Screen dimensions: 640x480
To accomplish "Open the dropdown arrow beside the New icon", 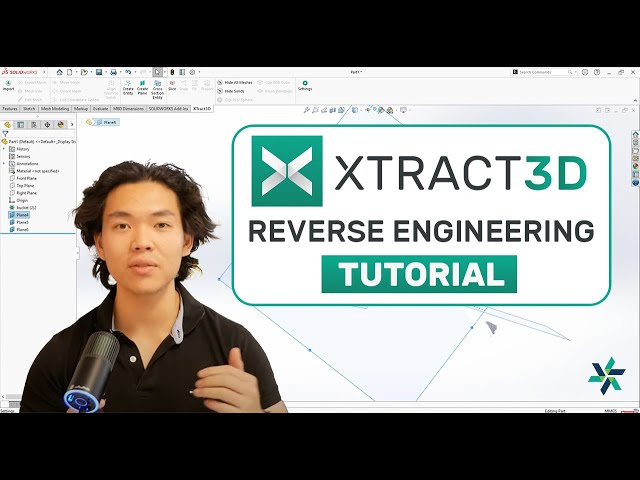I will (76, 72).
